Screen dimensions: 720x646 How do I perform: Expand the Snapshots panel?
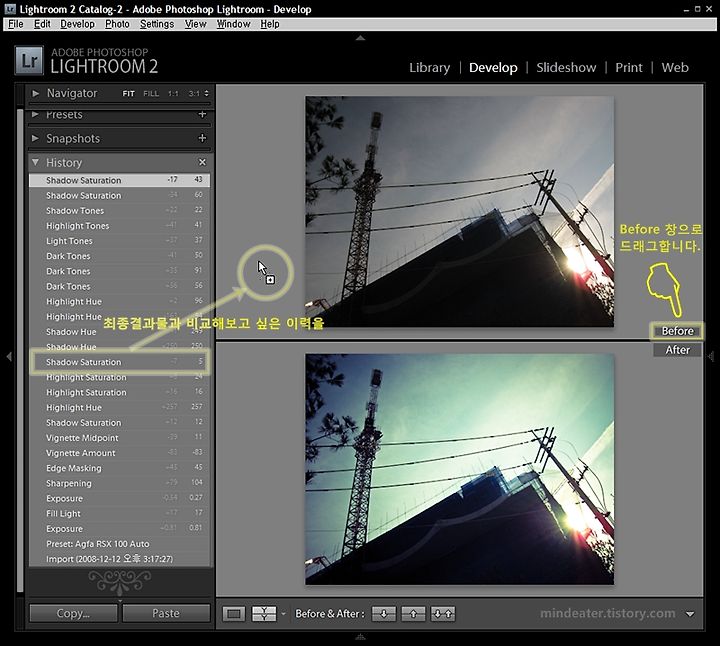pos(35,138)
